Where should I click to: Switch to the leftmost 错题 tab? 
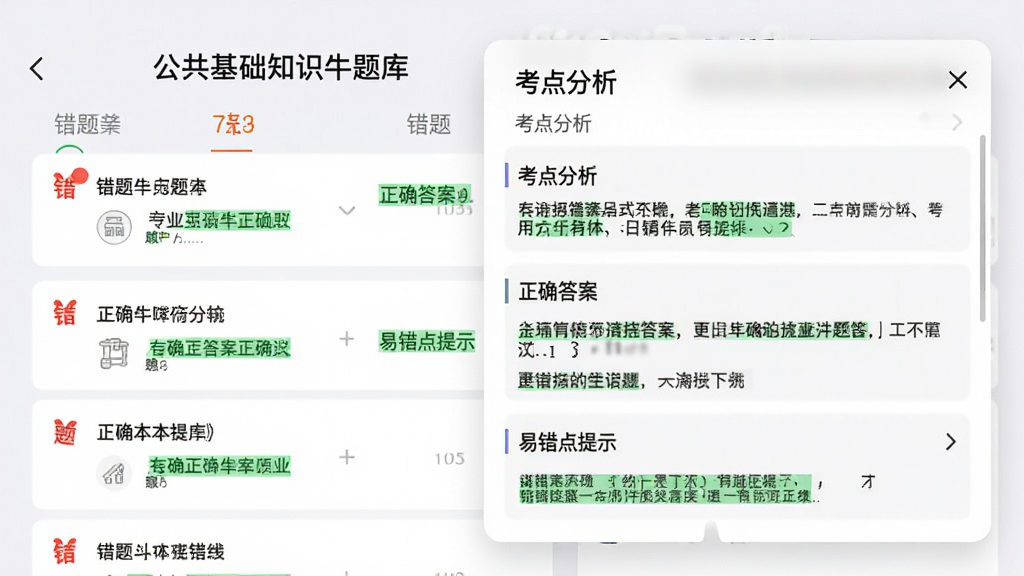tap(88, 124)
